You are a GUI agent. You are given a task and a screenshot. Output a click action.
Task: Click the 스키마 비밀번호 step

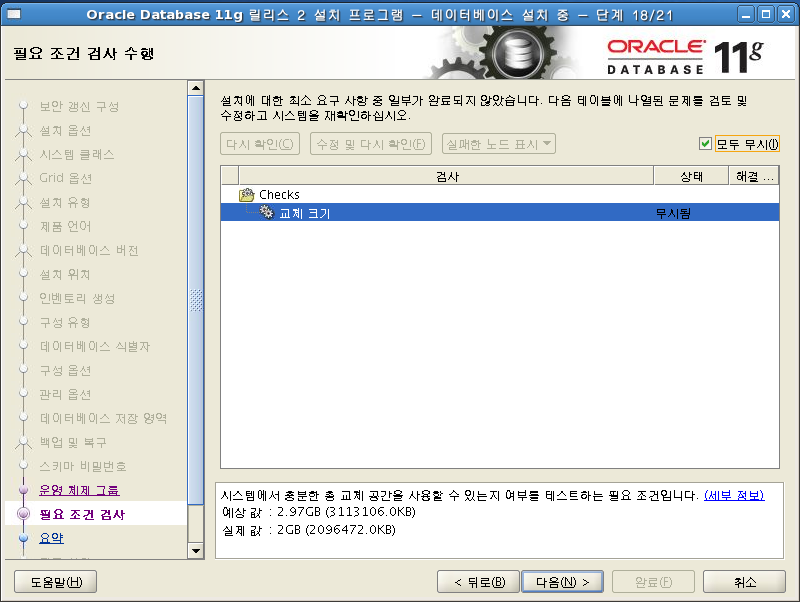coord(83,466)
